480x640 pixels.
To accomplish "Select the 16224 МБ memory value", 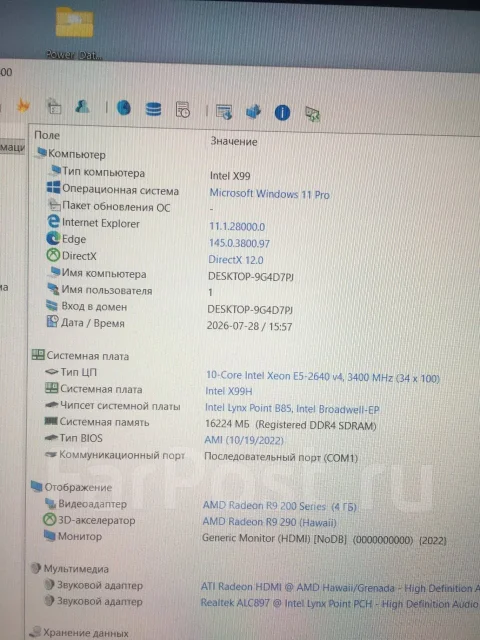I will pyautogui.click(x=291, y=424).
